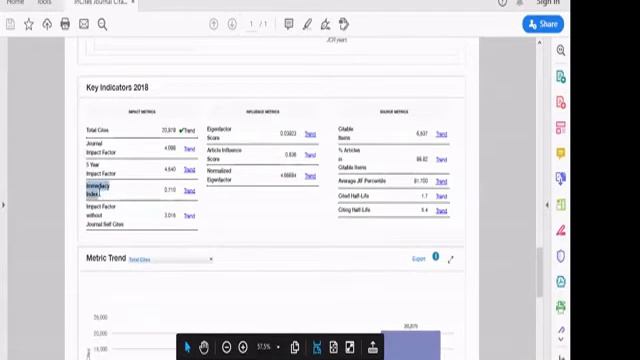Click Sign In at top right
Screen dimensions: 640x360
(x=548, y=2)
